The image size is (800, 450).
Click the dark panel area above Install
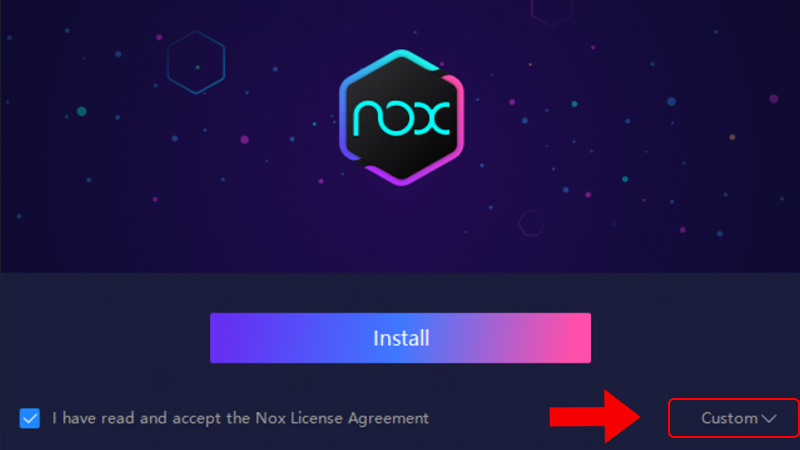(x=401, y=292)
